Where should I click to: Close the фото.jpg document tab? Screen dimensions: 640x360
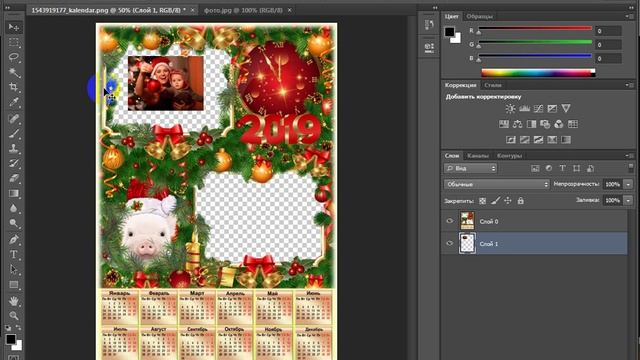click(x=289, y=10)
